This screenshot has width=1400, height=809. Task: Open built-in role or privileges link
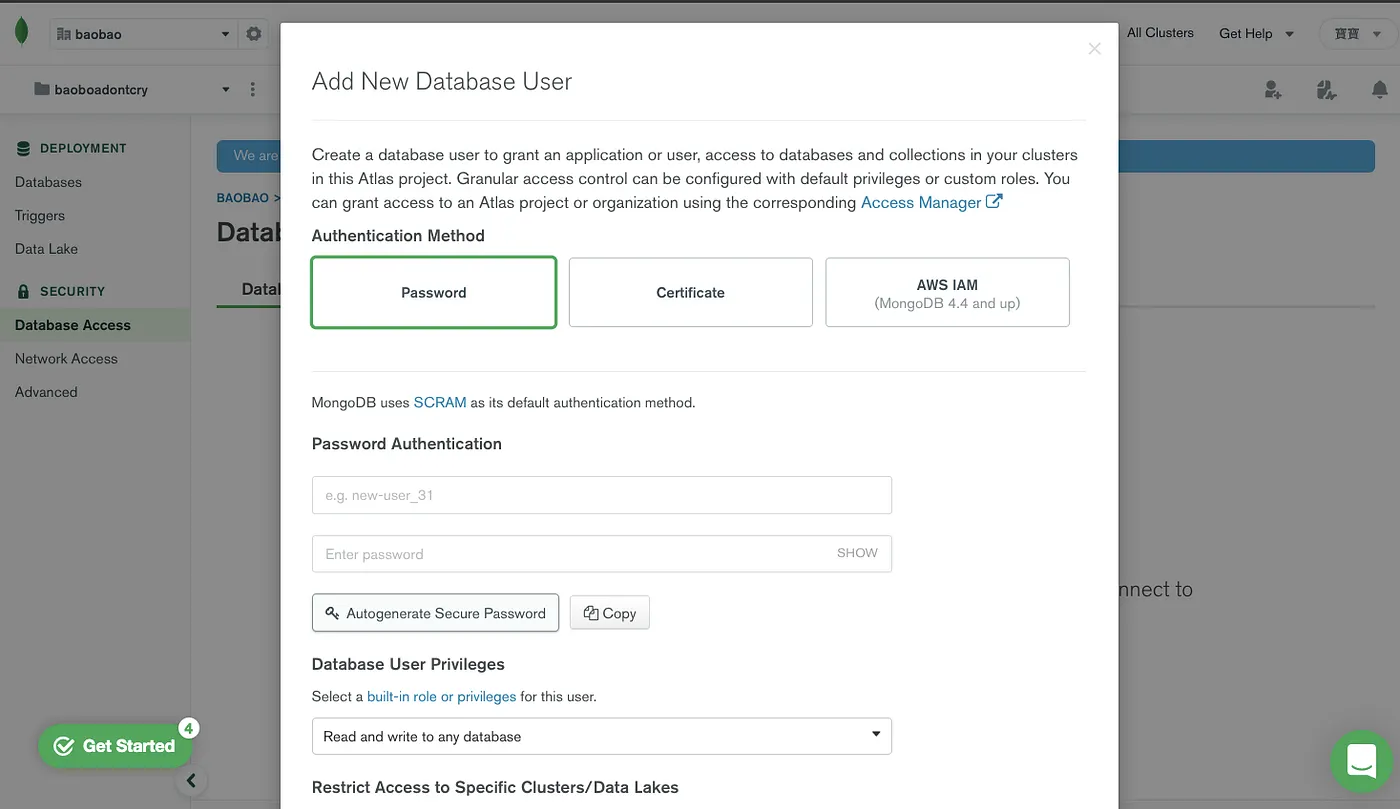442,696
